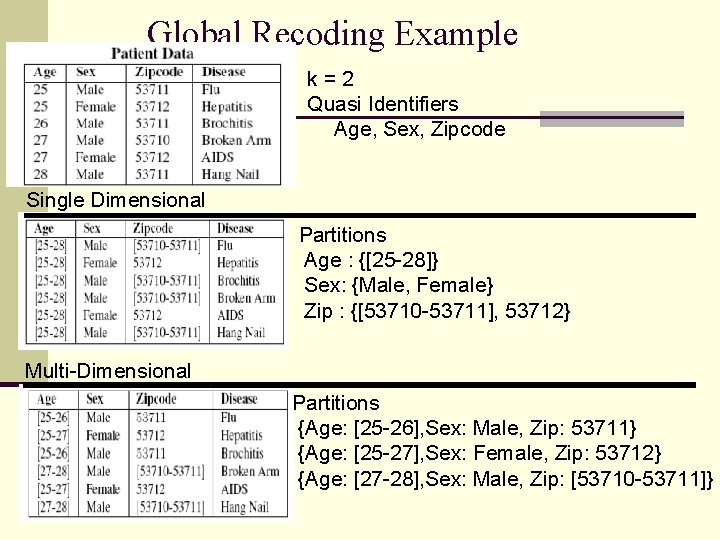
Task: Select the 'Quasi Identifiers' line
Action: [x=382, y=104]
